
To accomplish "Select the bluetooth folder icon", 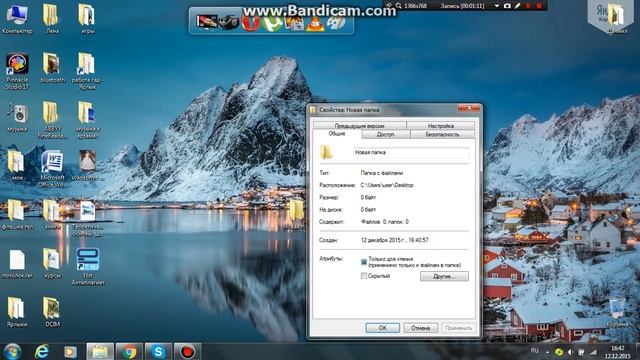I will coord(52,68).
